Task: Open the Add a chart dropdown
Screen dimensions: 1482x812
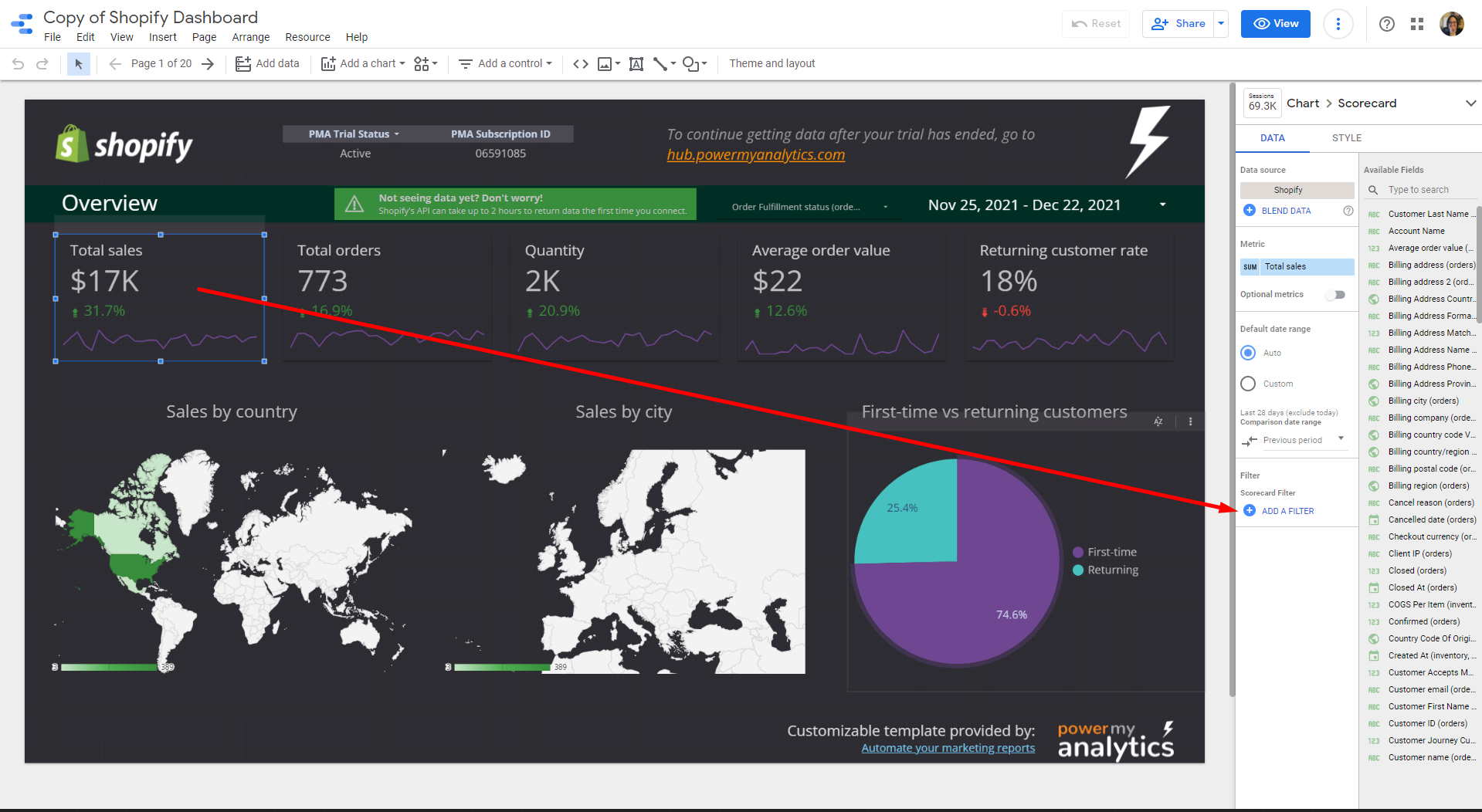Action: 363,64
